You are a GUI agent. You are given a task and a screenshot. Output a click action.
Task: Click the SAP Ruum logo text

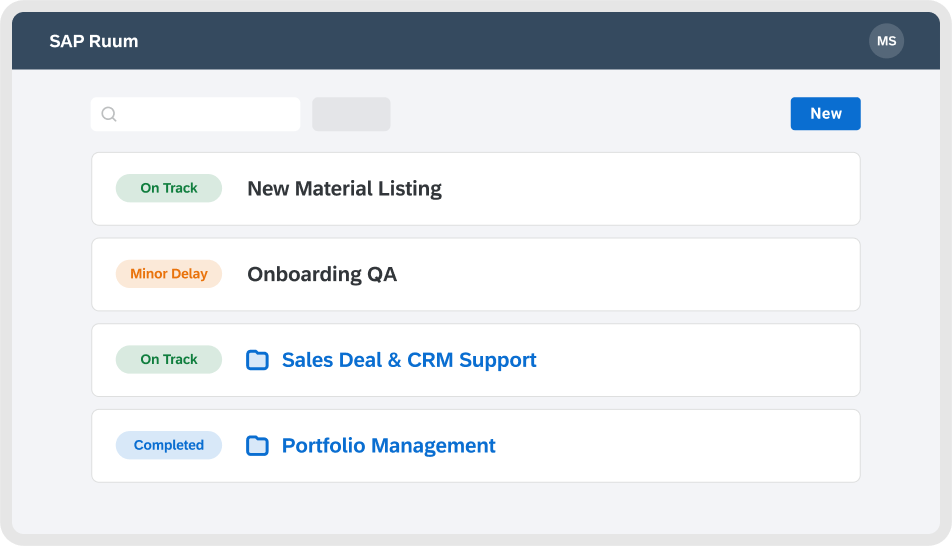pyautogui.click(x=94, y=41)
